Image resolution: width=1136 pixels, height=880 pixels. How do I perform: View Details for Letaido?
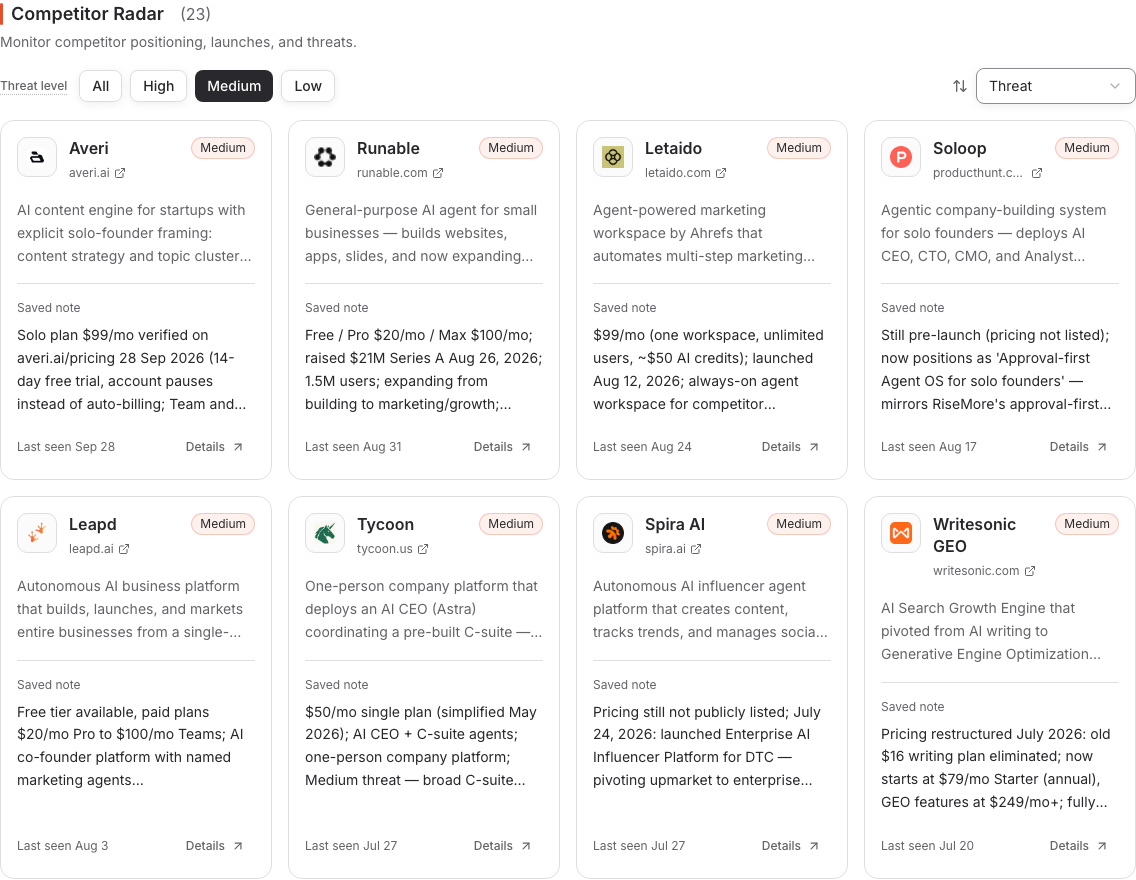(790, 447)
